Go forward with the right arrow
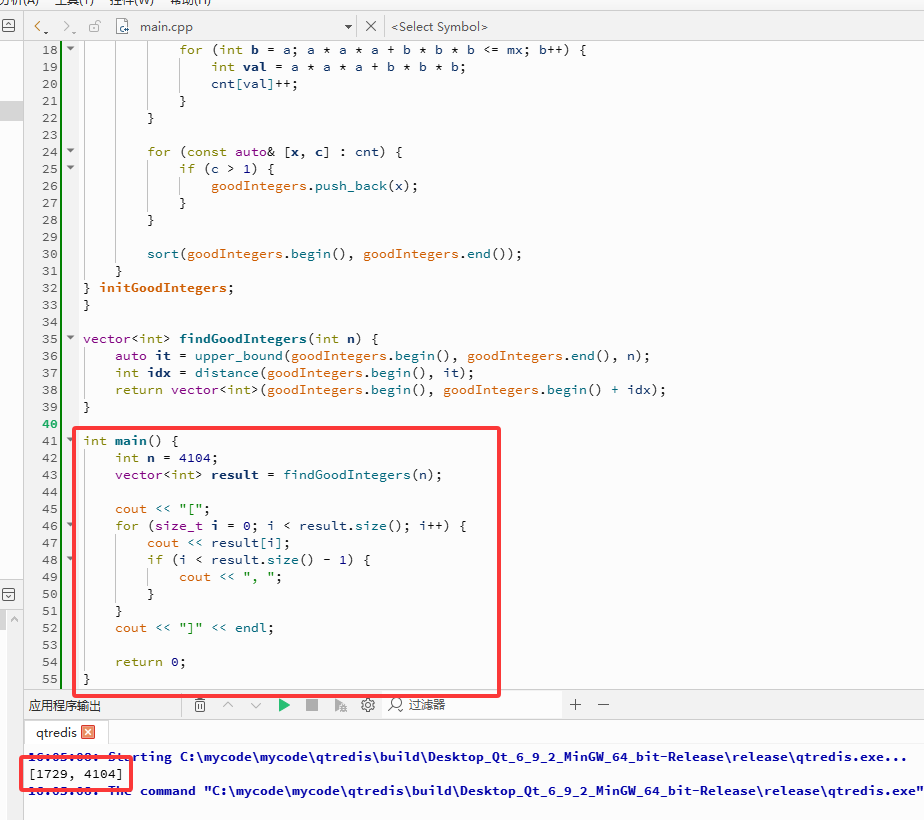This screenshot has width=924, height=820. pyautogui.click(x=67, y=27)
